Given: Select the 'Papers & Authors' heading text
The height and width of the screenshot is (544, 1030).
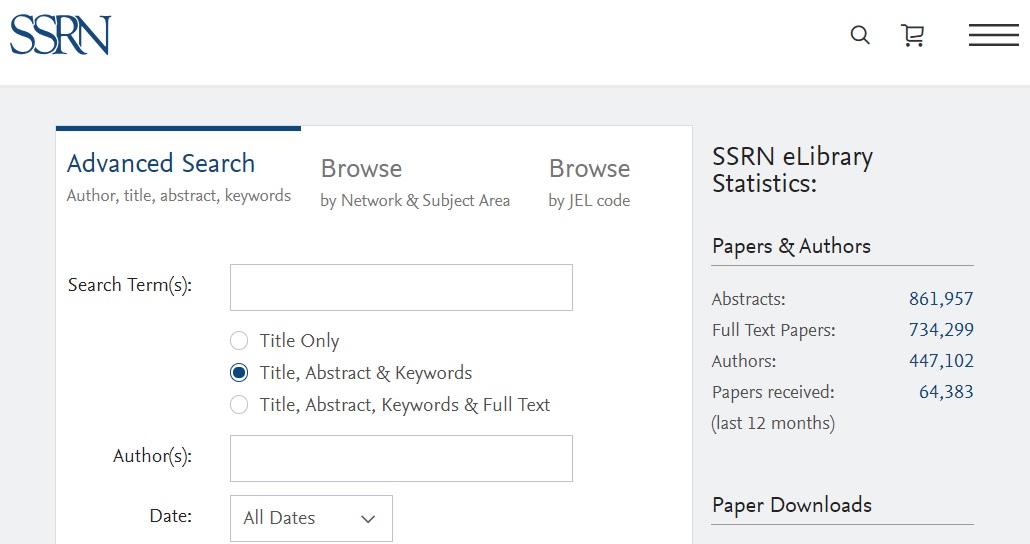Looking at the screenshot, I should [x=792, y=246].
